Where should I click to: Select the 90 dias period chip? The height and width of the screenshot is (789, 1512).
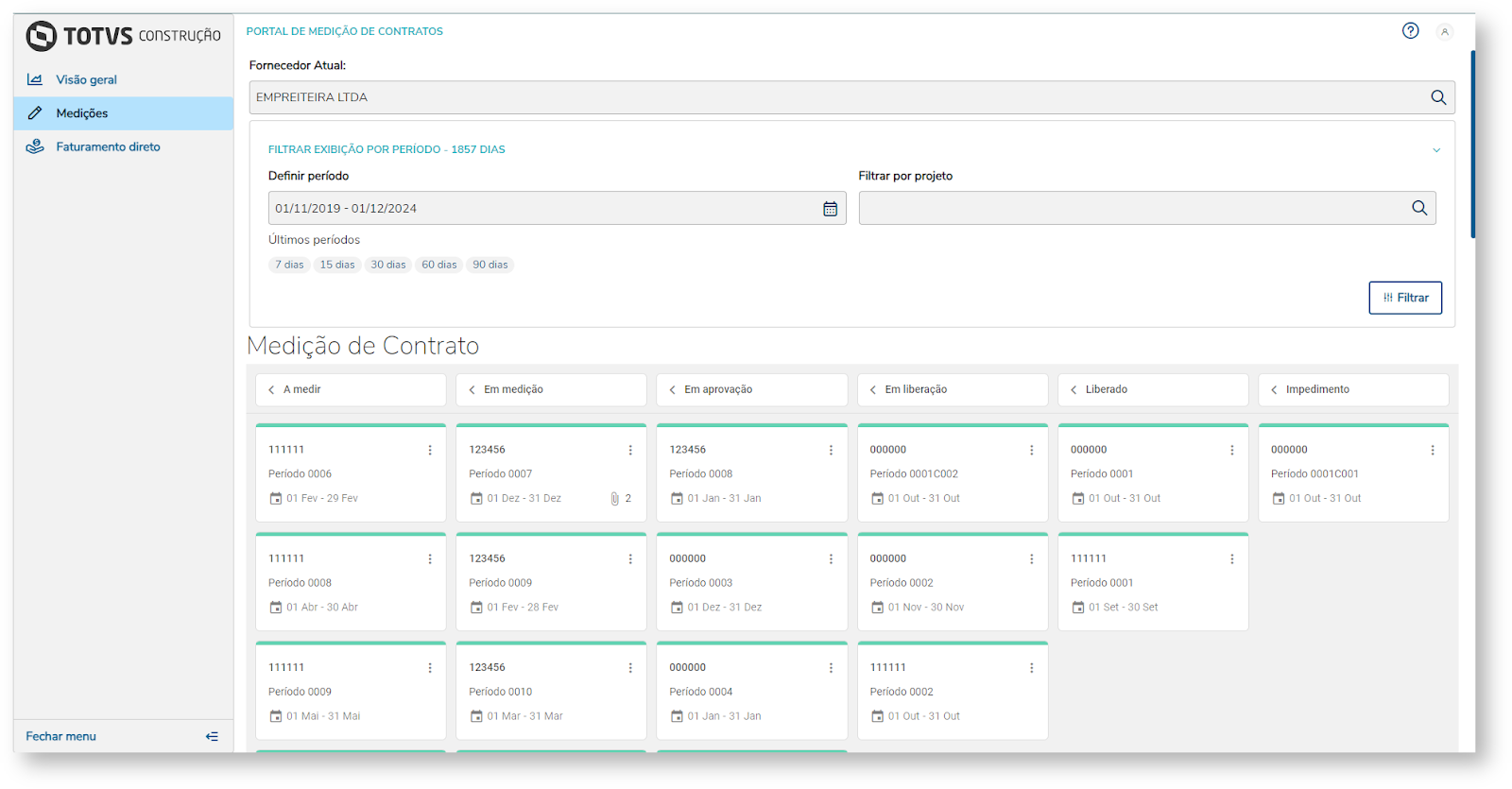[x=490, y=266]
